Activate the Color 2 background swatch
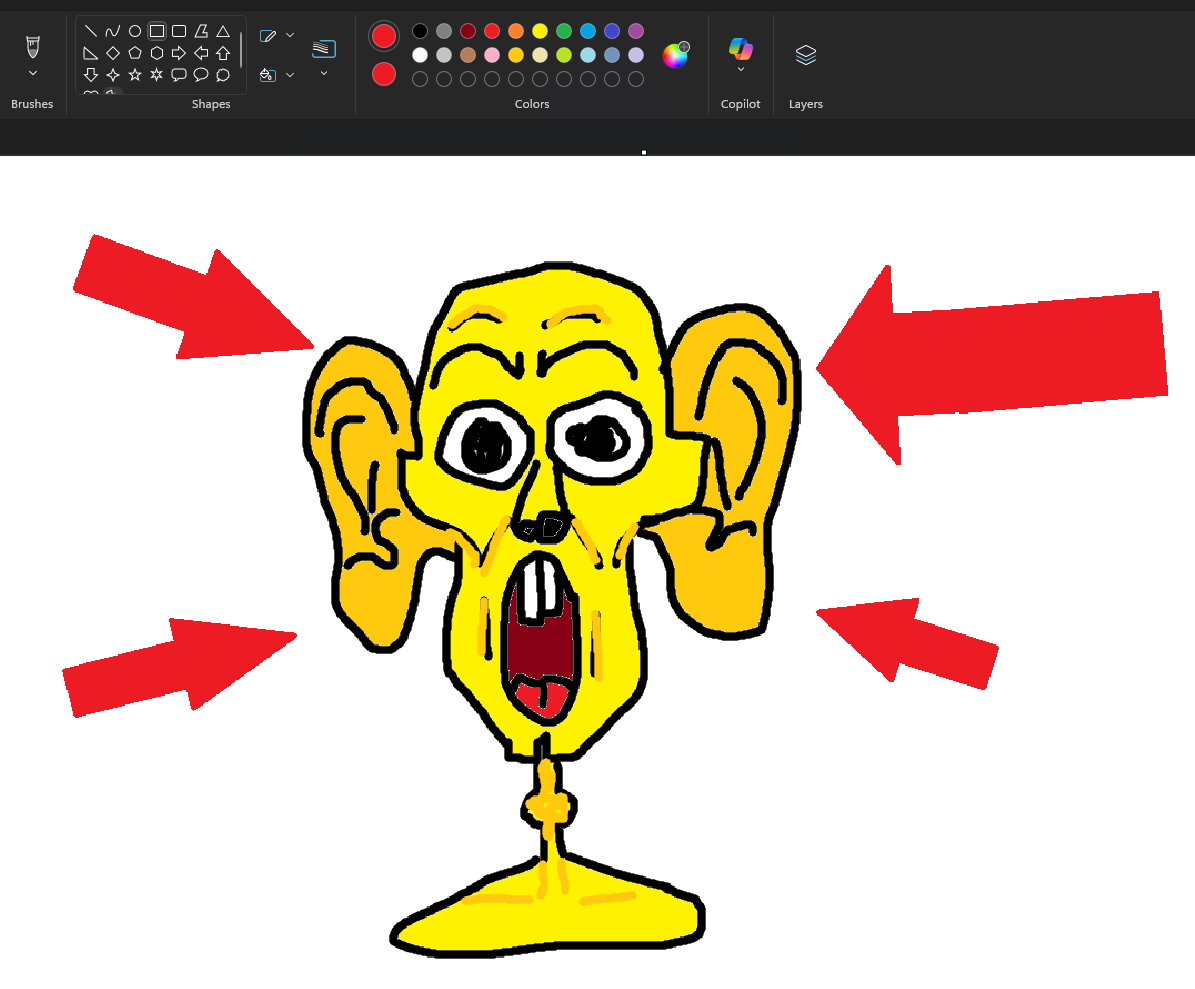This screenshot has width=1195, height=989. (384, 75)
